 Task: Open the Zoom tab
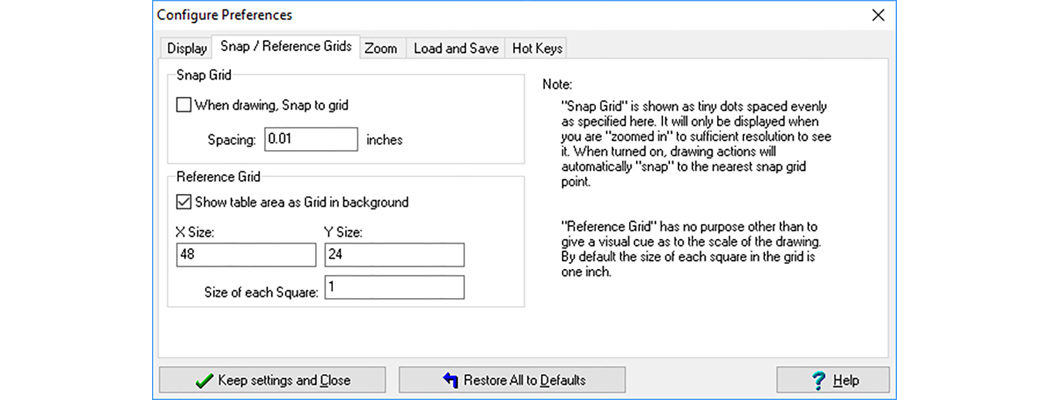coord(380,48)
